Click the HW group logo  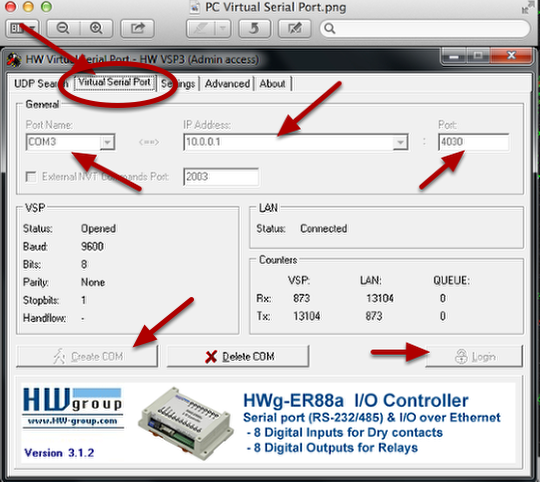[72, 399]
